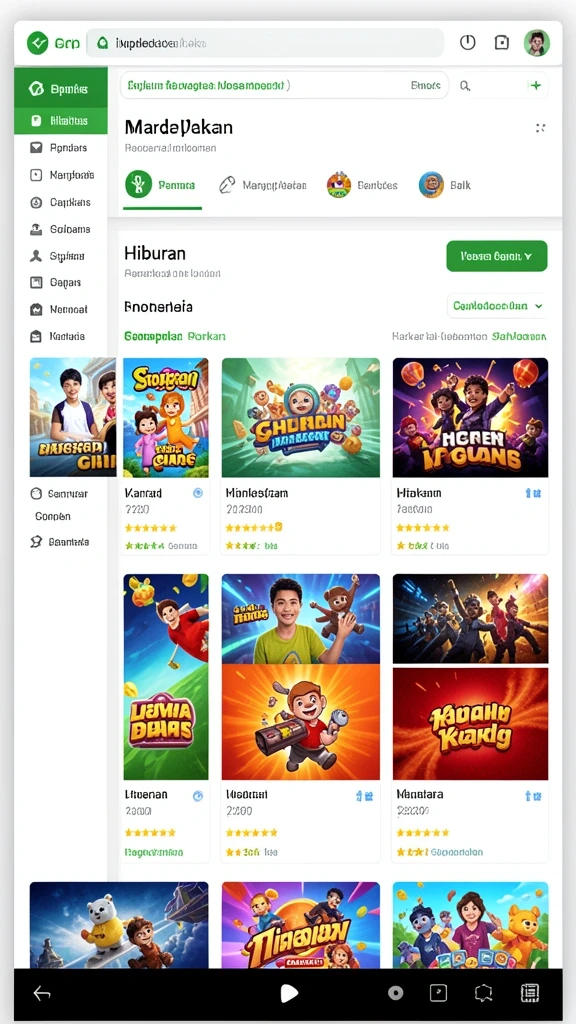Image resolution: width=576 pixels, height=1024 pixels.
Task: Switch to the Manpptiiatan tab
Action: [x=263, y=185]
